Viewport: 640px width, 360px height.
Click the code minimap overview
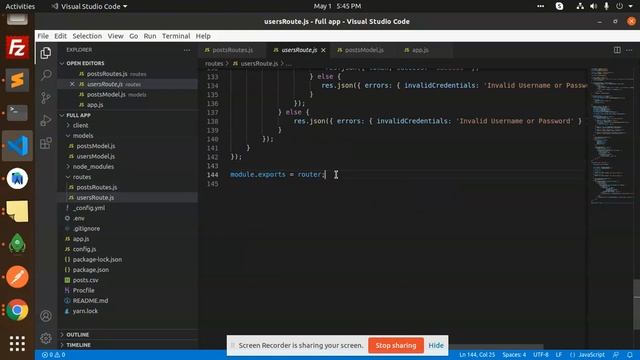point(611,135)
